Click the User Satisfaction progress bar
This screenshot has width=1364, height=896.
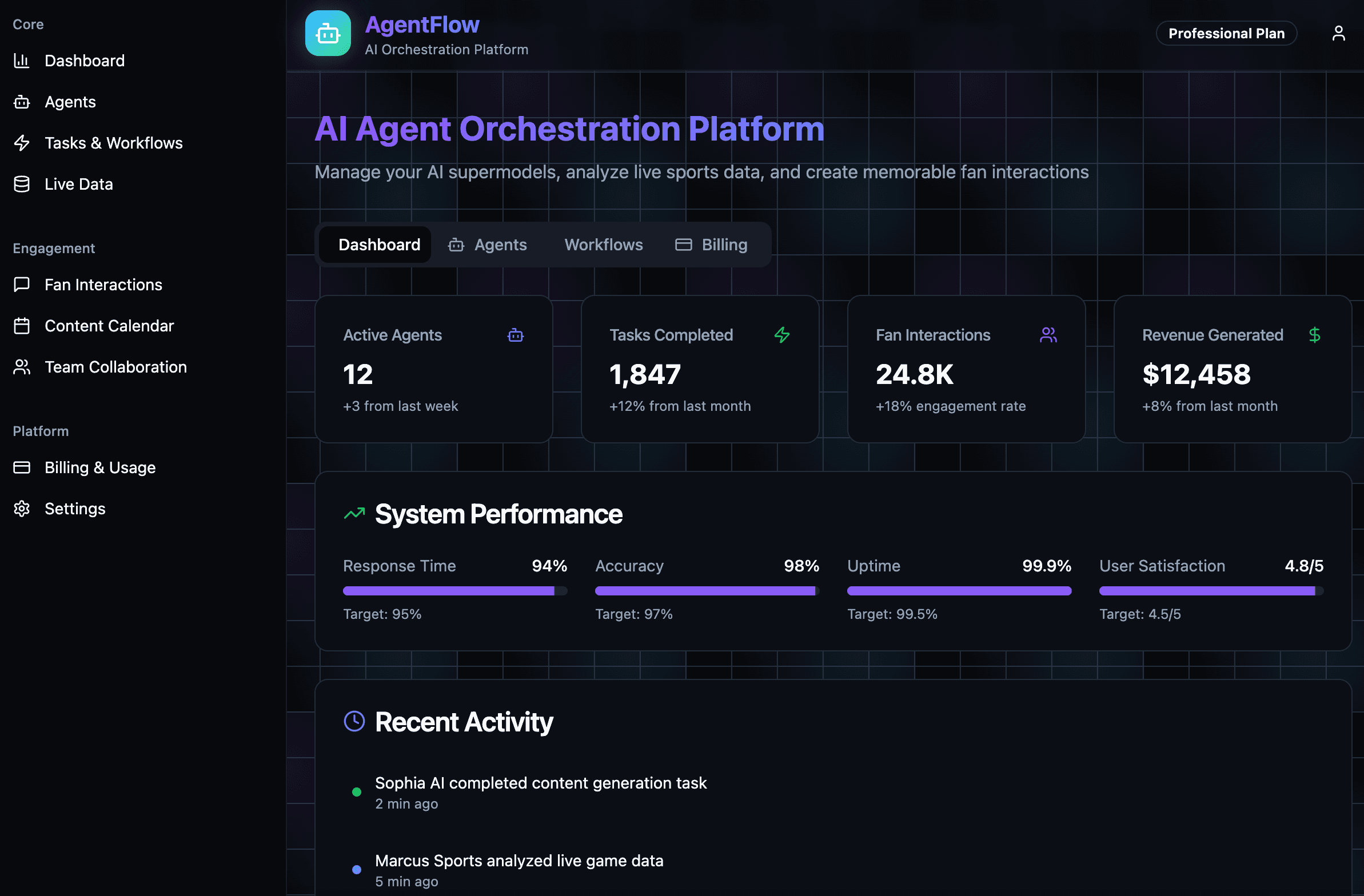click(x=1211, y=591)
